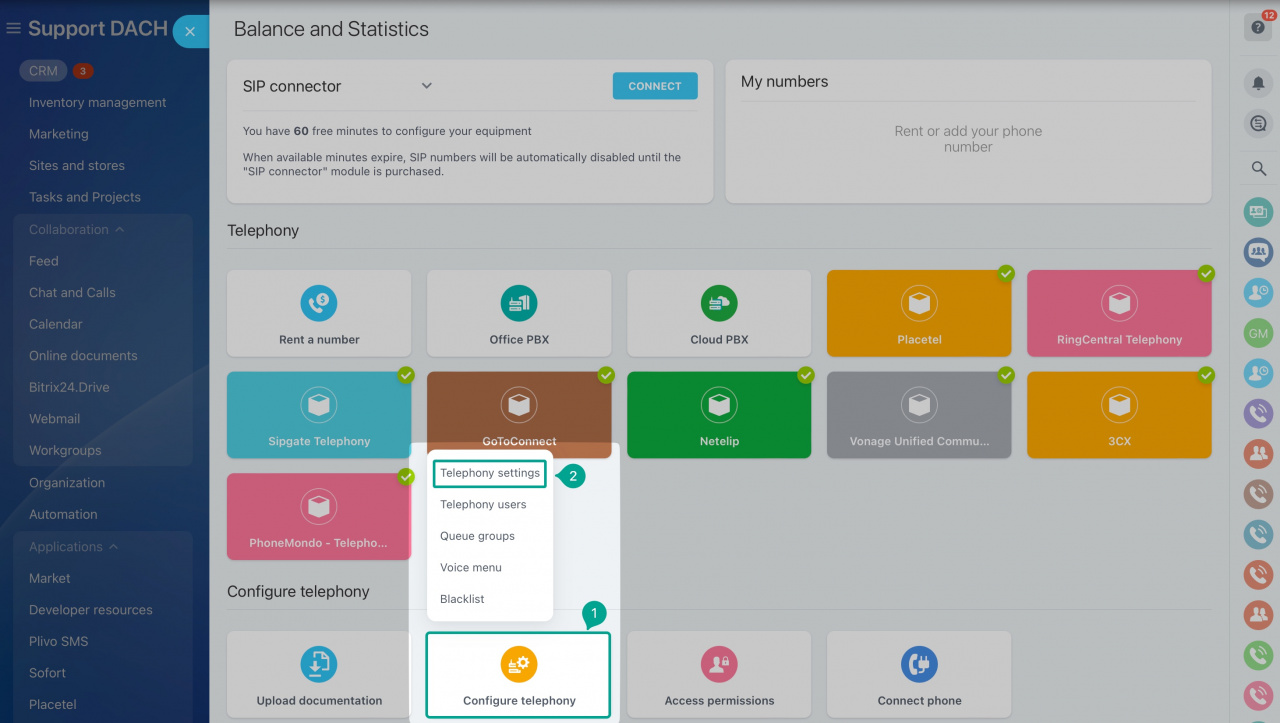Open the GoToConnect app icon
1280x723 pixels.
(x=518, y=403)
